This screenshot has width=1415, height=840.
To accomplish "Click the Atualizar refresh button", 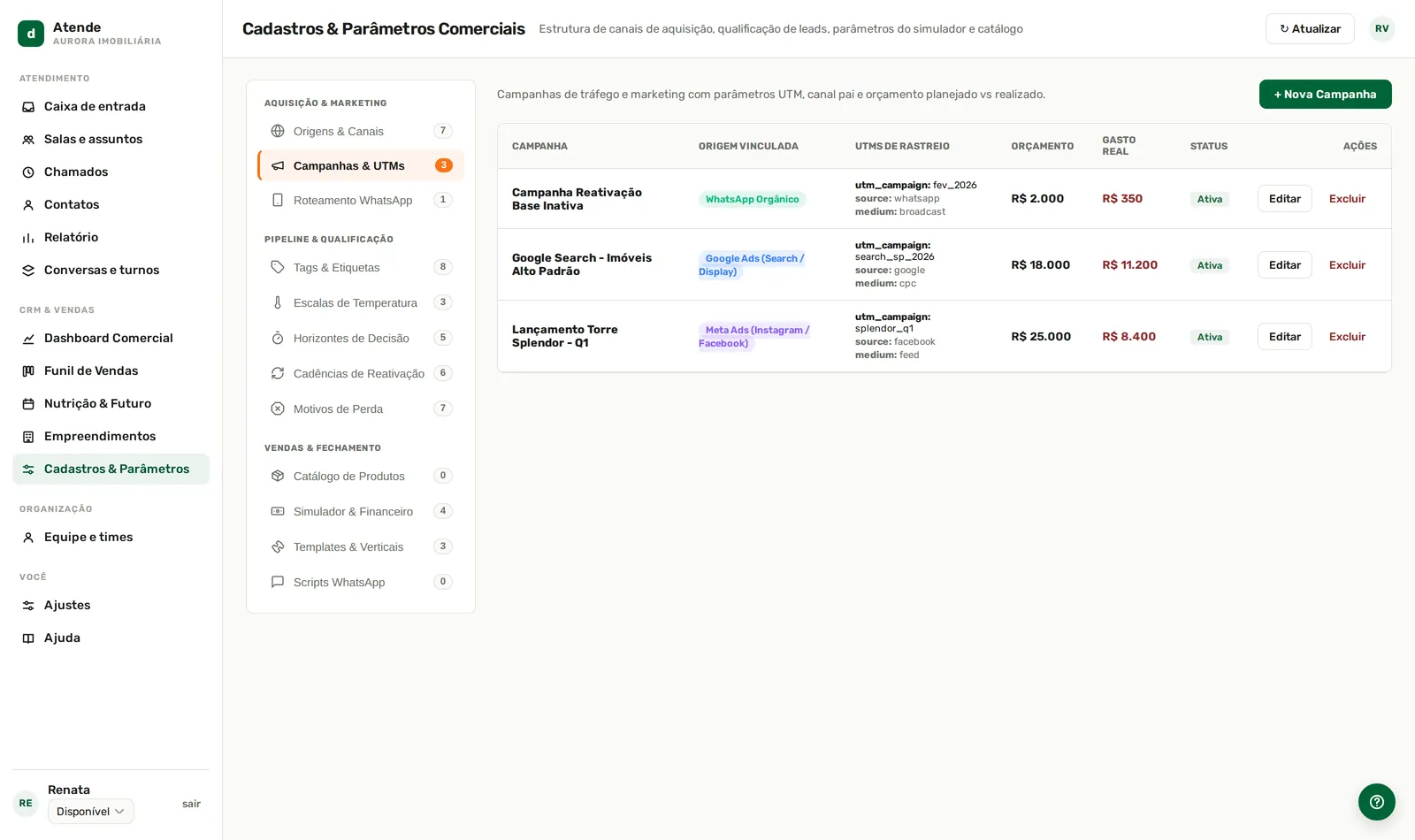I will coord(1310,29).
